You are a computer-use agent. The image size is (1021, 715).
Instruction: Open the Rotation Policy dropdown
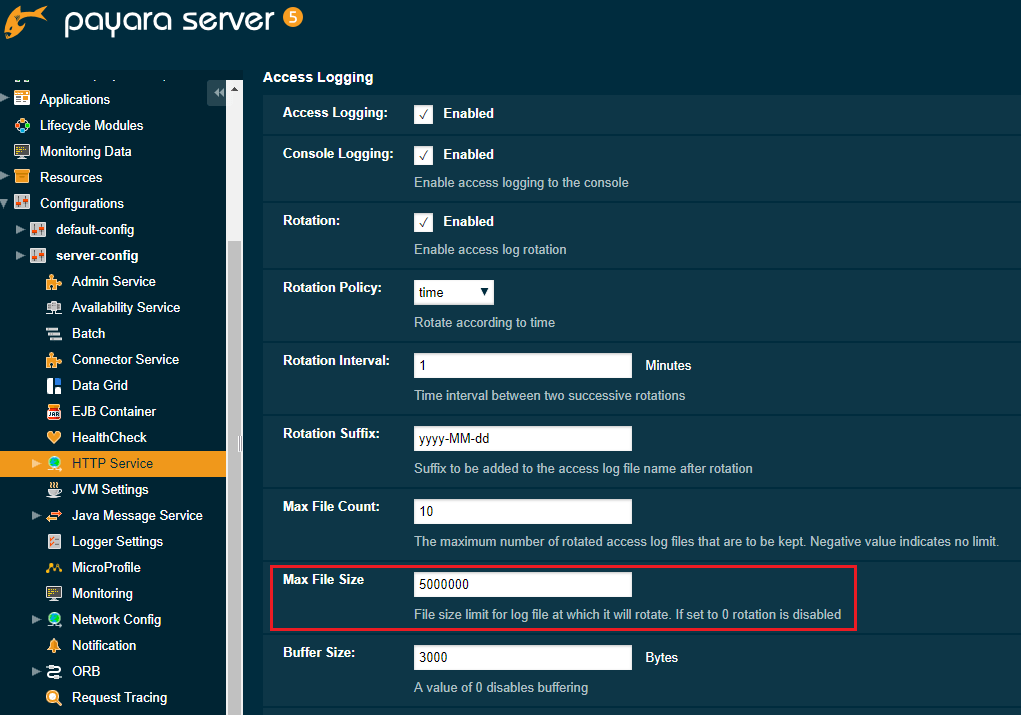[453, 292]
